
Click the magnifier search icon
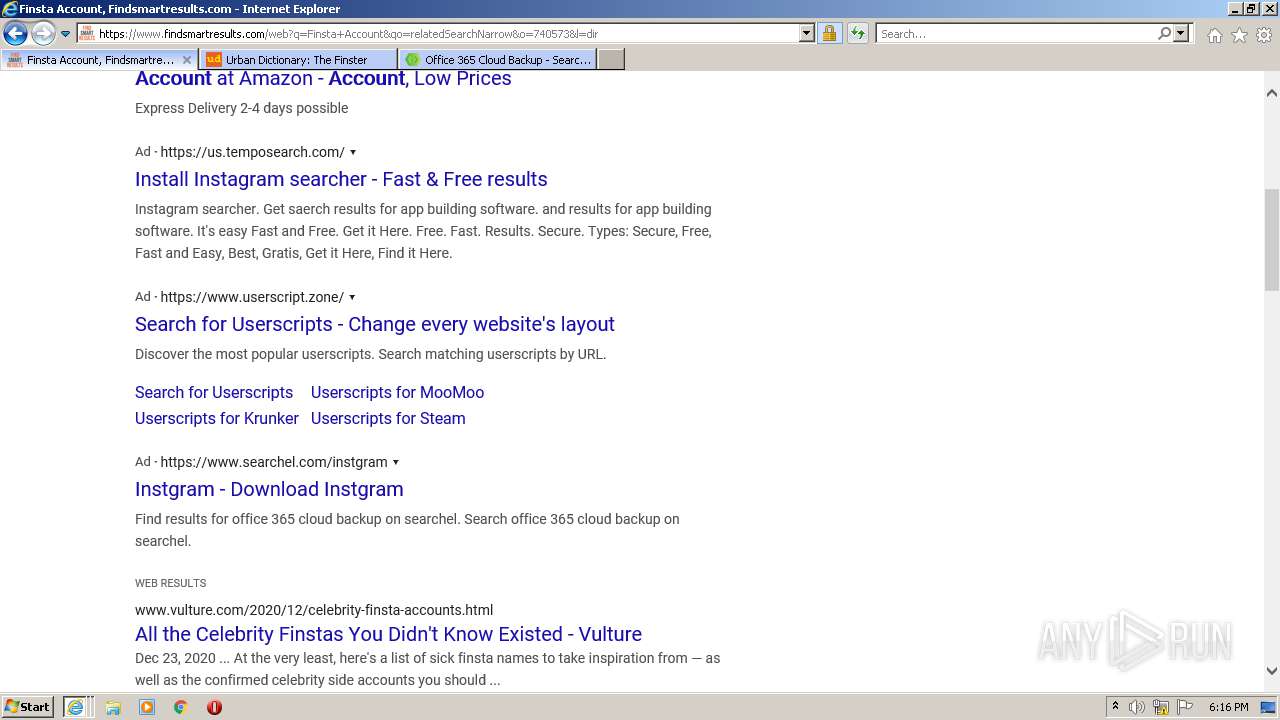[x=1164, y=34]
